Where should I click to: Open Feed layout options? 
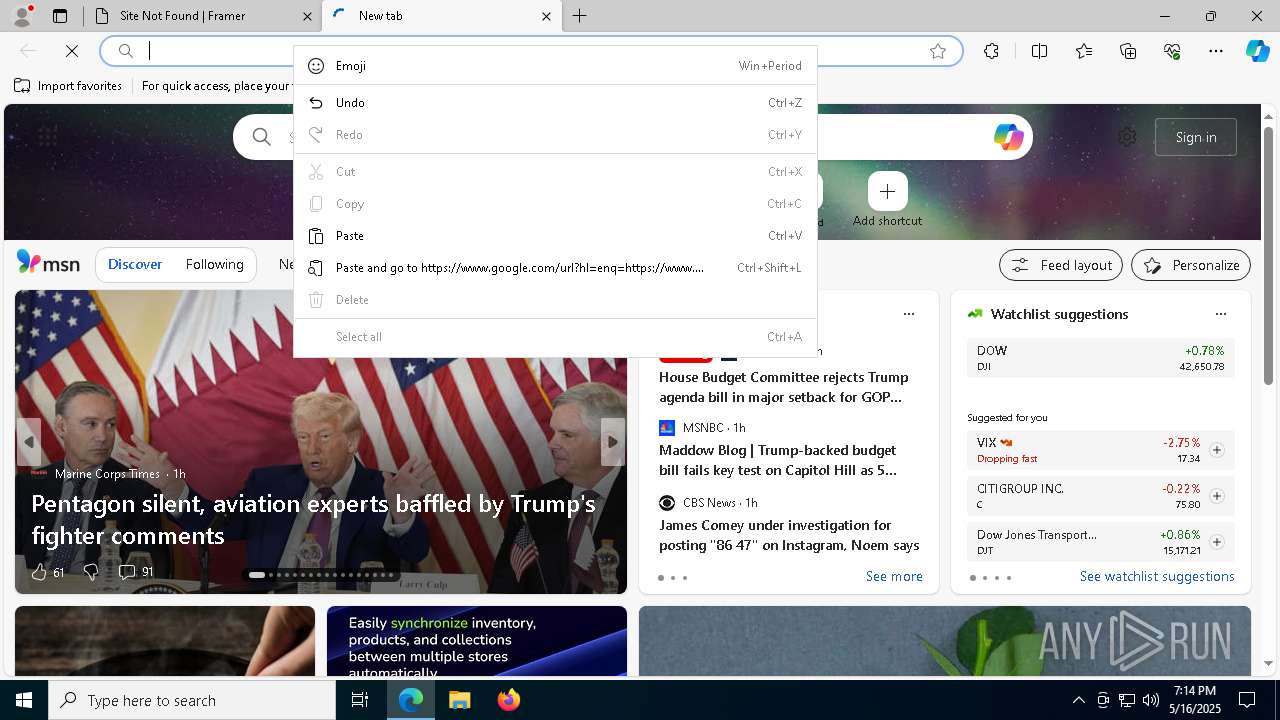pyautogui.click(x=1061, y=265)
